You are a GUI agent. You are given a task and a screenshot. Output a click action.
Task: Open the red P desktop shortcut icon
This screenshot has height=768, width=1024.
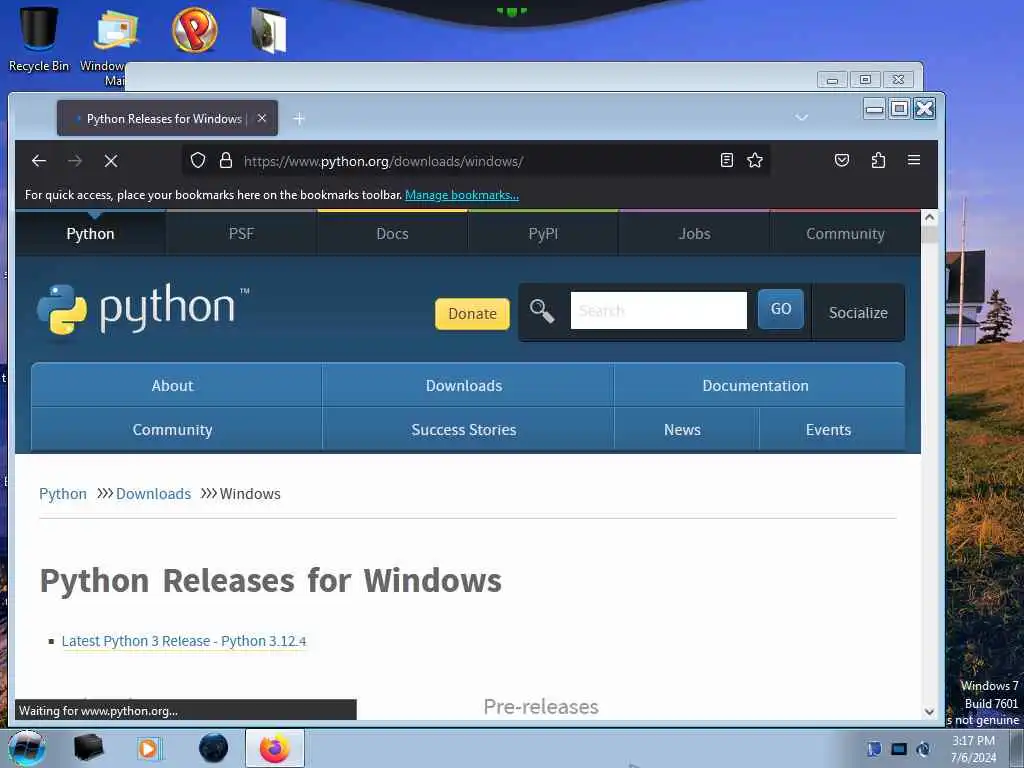[x=195, y=29]
